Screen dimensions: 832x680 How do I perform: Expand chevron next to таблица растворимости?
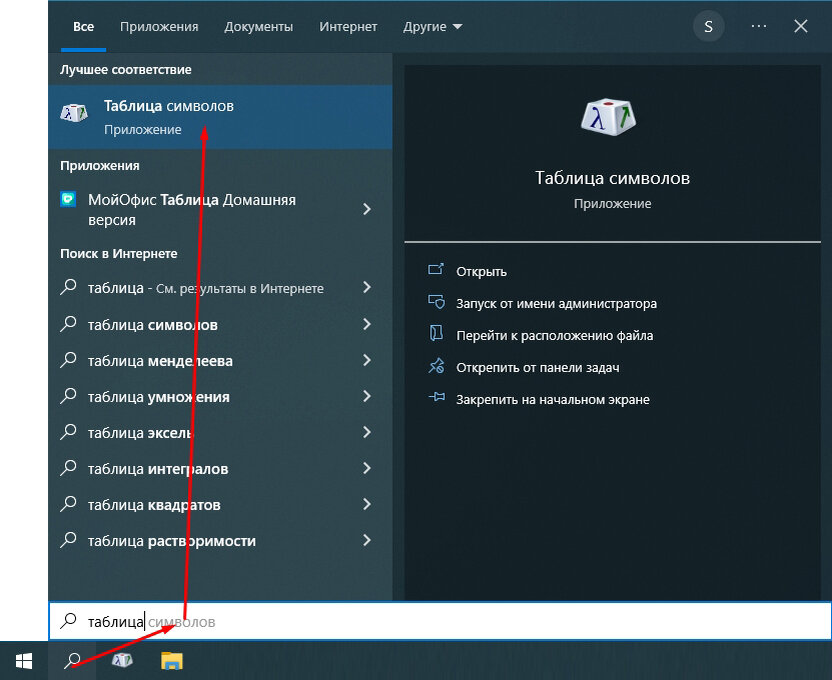point(367,540)
